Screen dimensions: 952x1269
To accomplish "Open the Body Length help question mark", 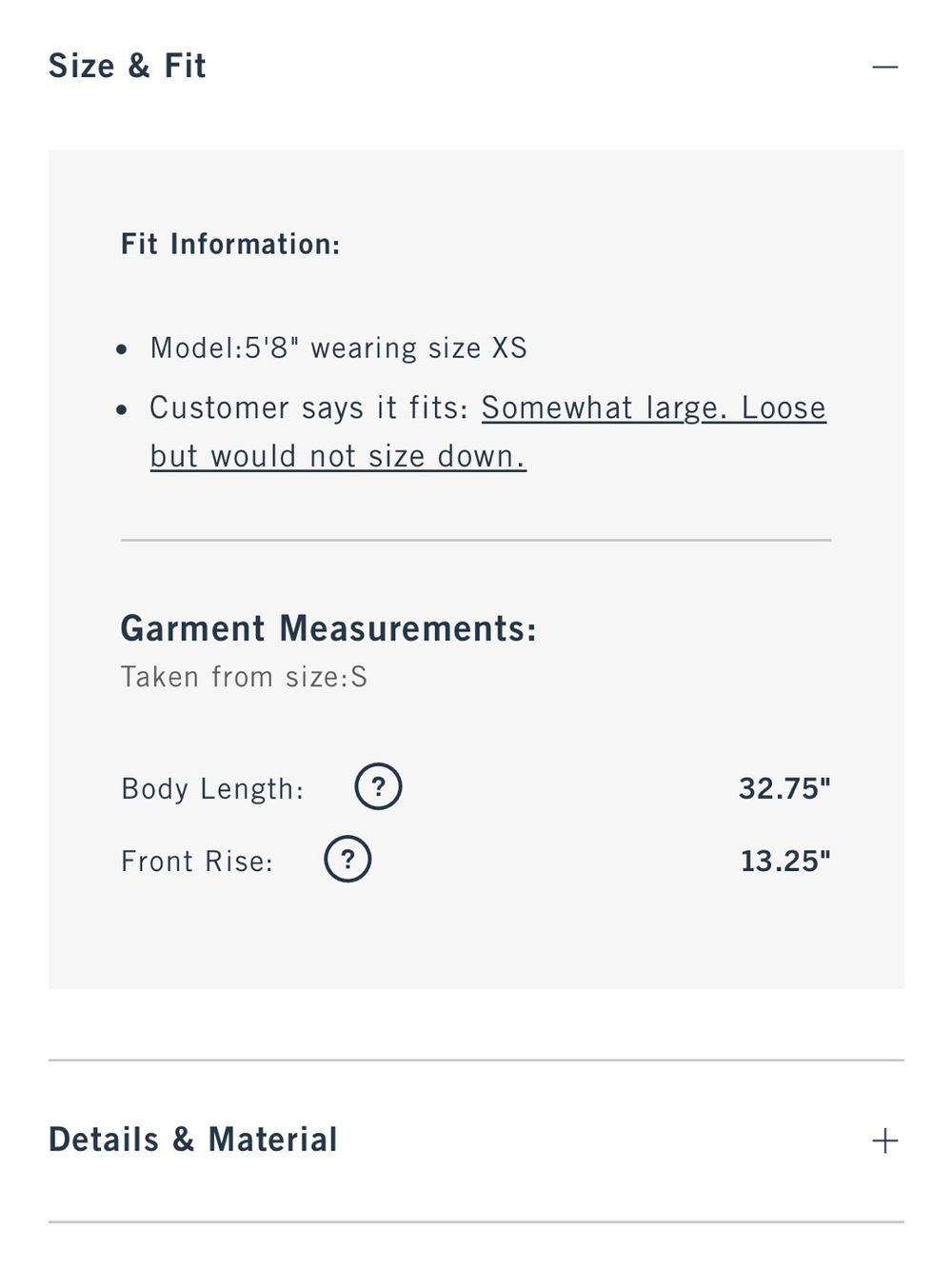I will tap(378, 787).
